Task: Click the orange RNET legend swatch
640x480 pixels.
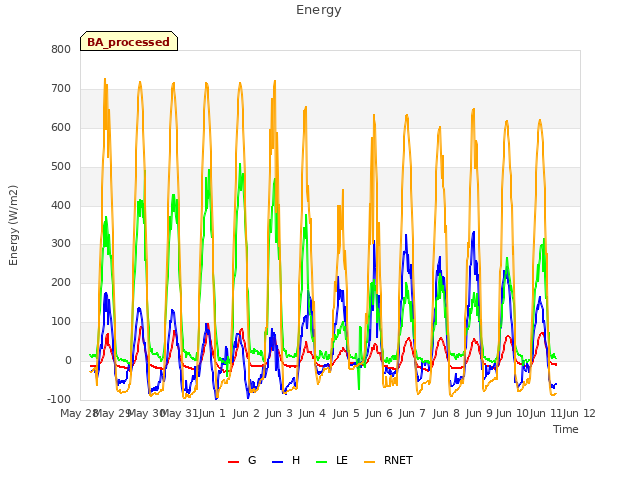Action: click(369, 462)
